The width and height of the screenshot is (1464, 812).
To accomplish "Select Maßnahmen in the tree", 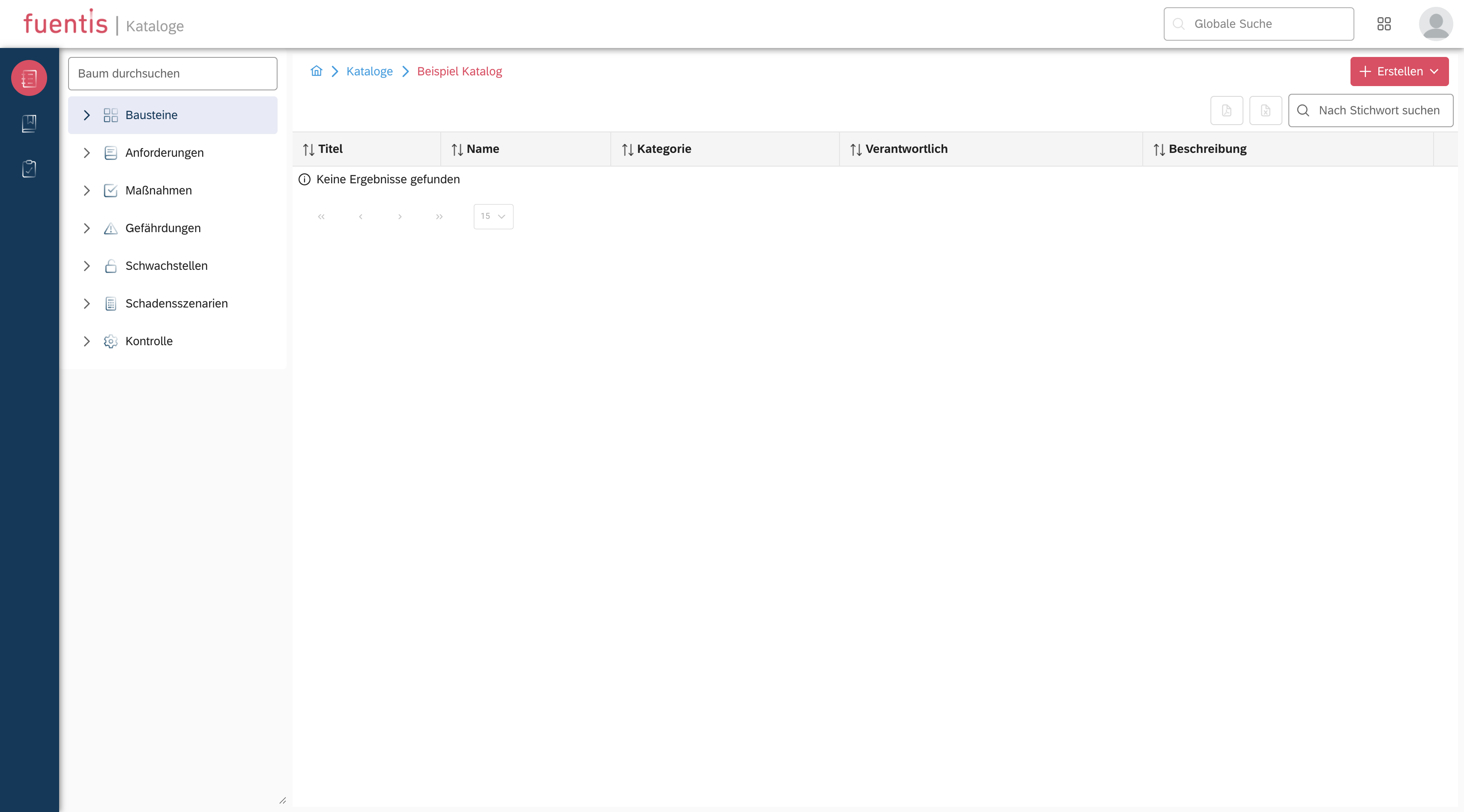I will pyautogui.click(x=158, y=190).
